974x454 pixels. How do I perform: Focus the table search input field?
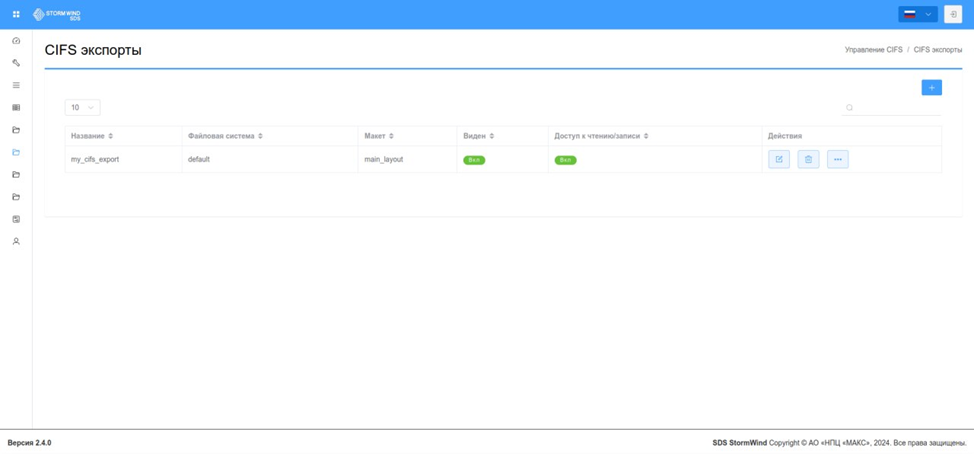click(x=891, y=107)
